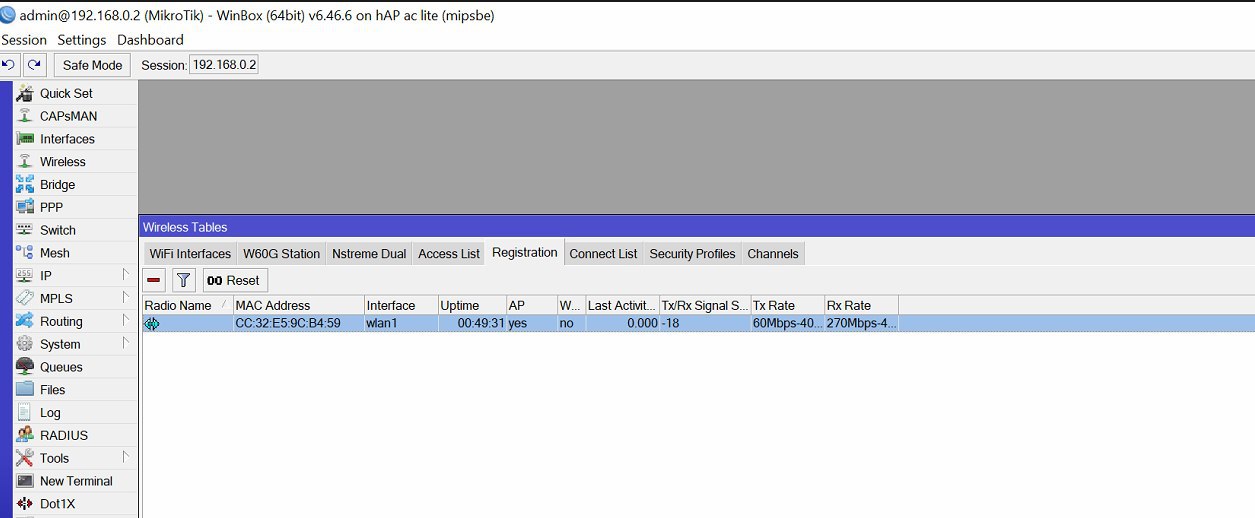Click the System gear icon
This screenshot has height=518, width=1255.
[x=25, y=344]
